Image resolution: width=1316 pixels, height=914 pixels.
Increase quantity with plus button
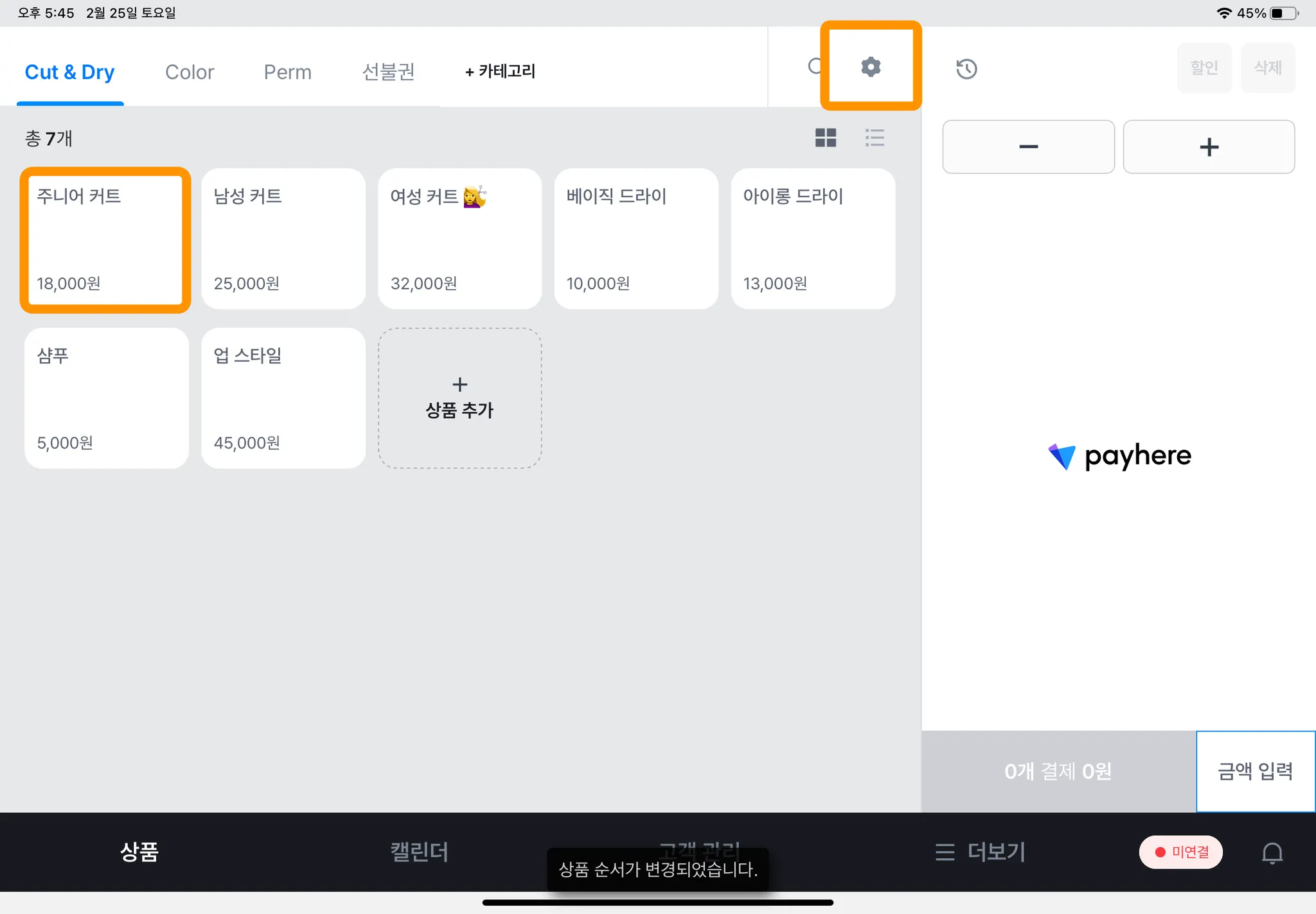click(1209, 147)
